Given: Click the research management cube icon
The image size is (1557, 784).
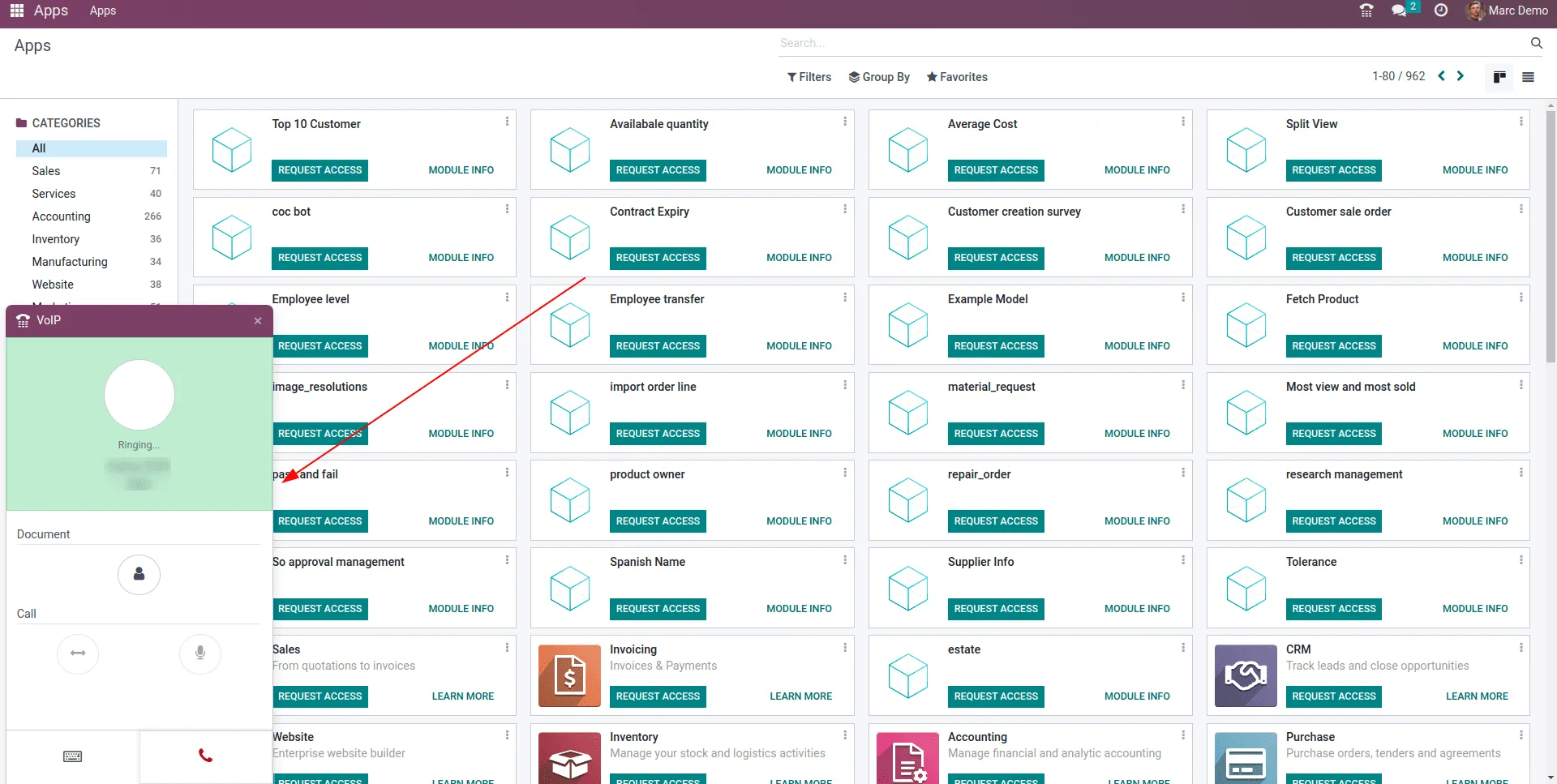Looking at the screenshot, I should [1246, 500].
